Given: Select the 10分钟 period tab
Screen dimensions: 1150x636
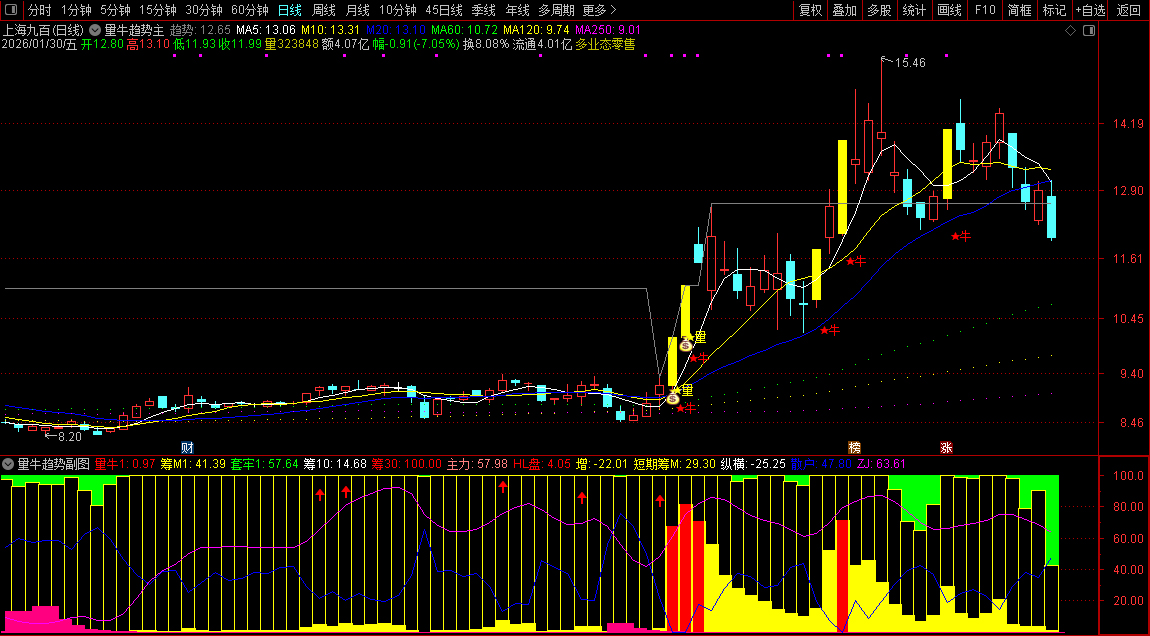Looking at the screenshot, I should click(398, 10).
